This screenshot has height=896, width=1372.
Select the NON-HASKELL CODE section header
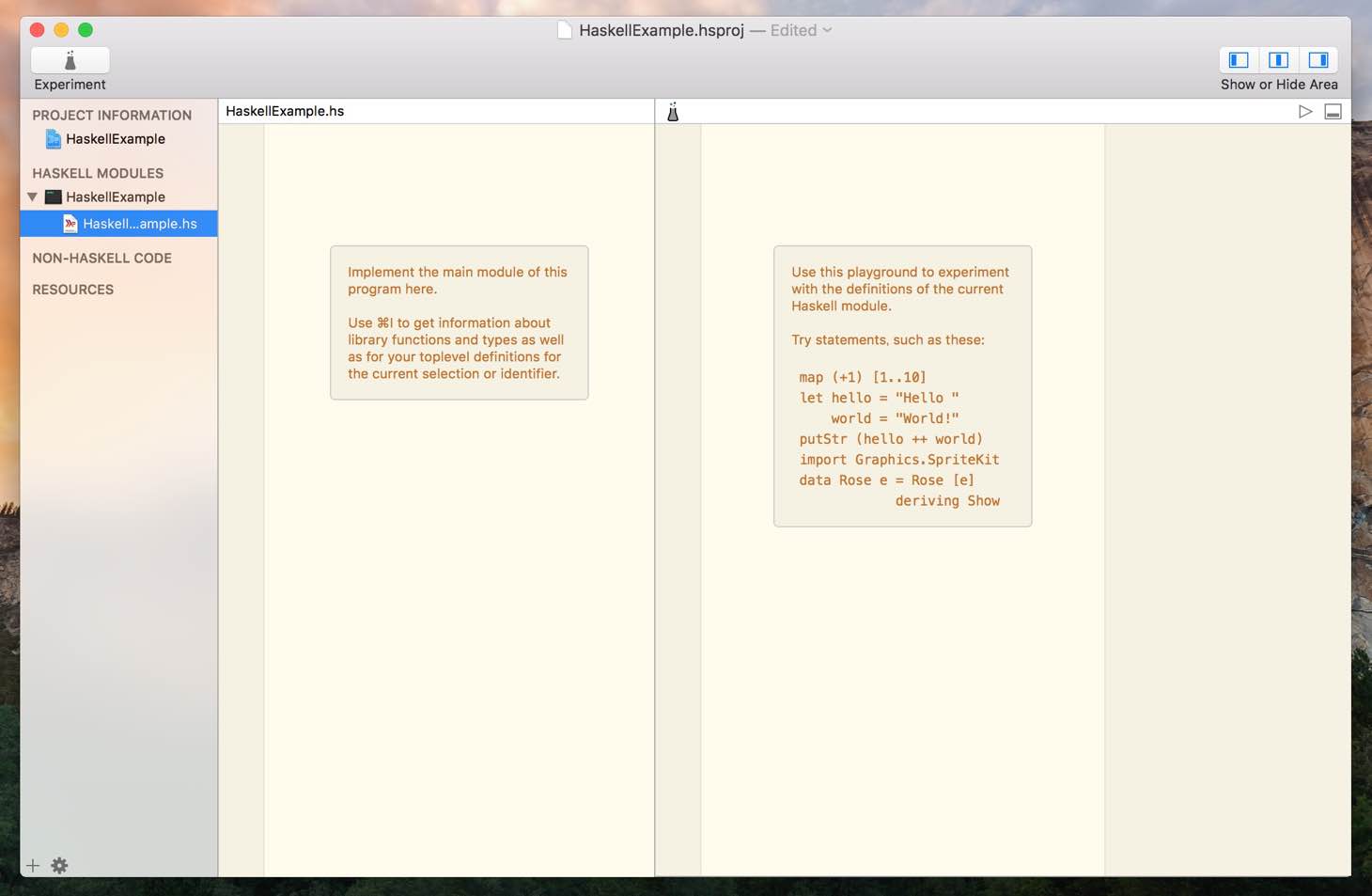[x=101, y=259]
